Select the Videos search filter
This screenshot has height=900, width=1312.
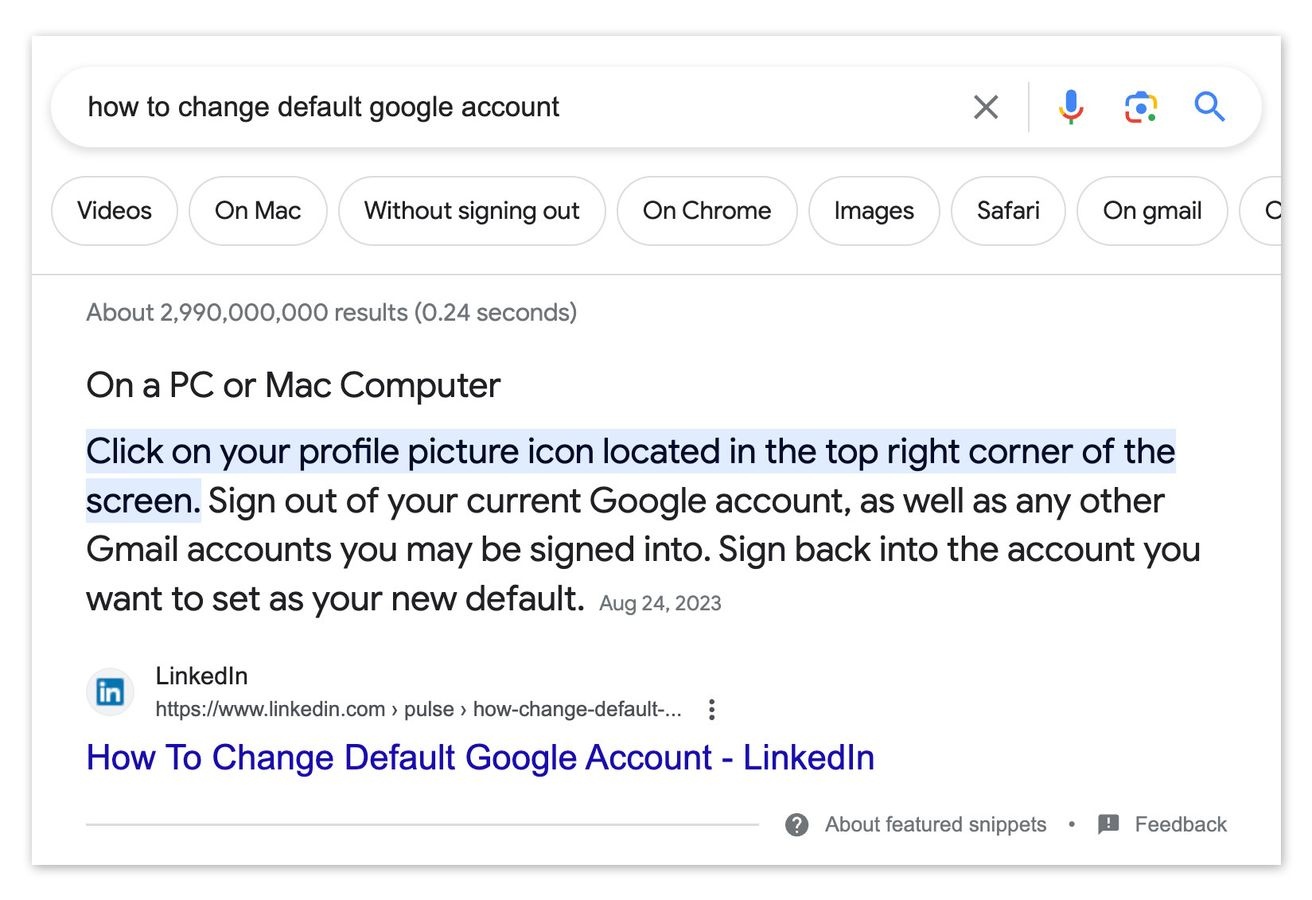point(114,210)
